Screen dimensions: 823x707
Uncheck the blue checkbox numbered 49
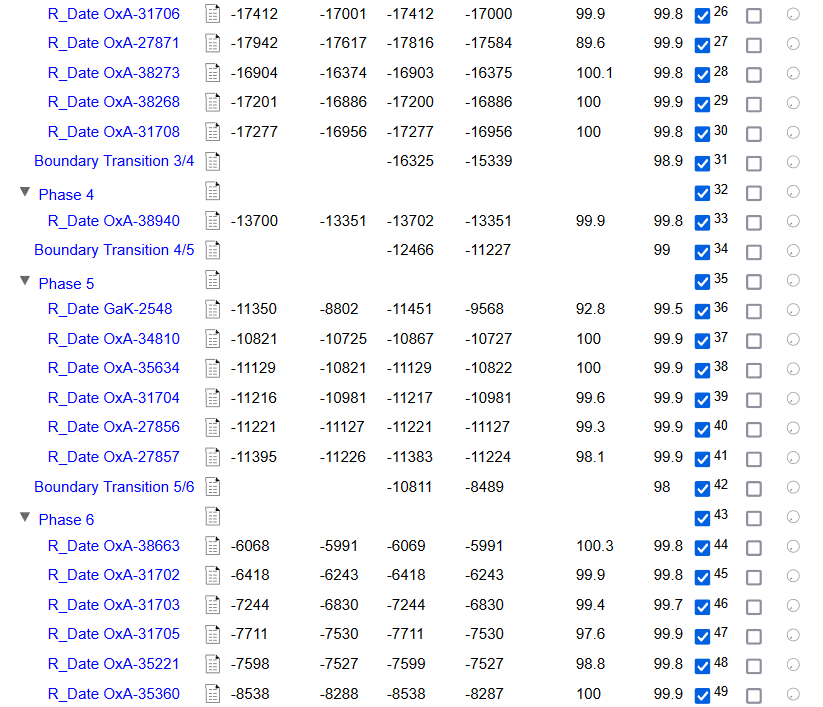pyautogui.click(x=702, y=696)
